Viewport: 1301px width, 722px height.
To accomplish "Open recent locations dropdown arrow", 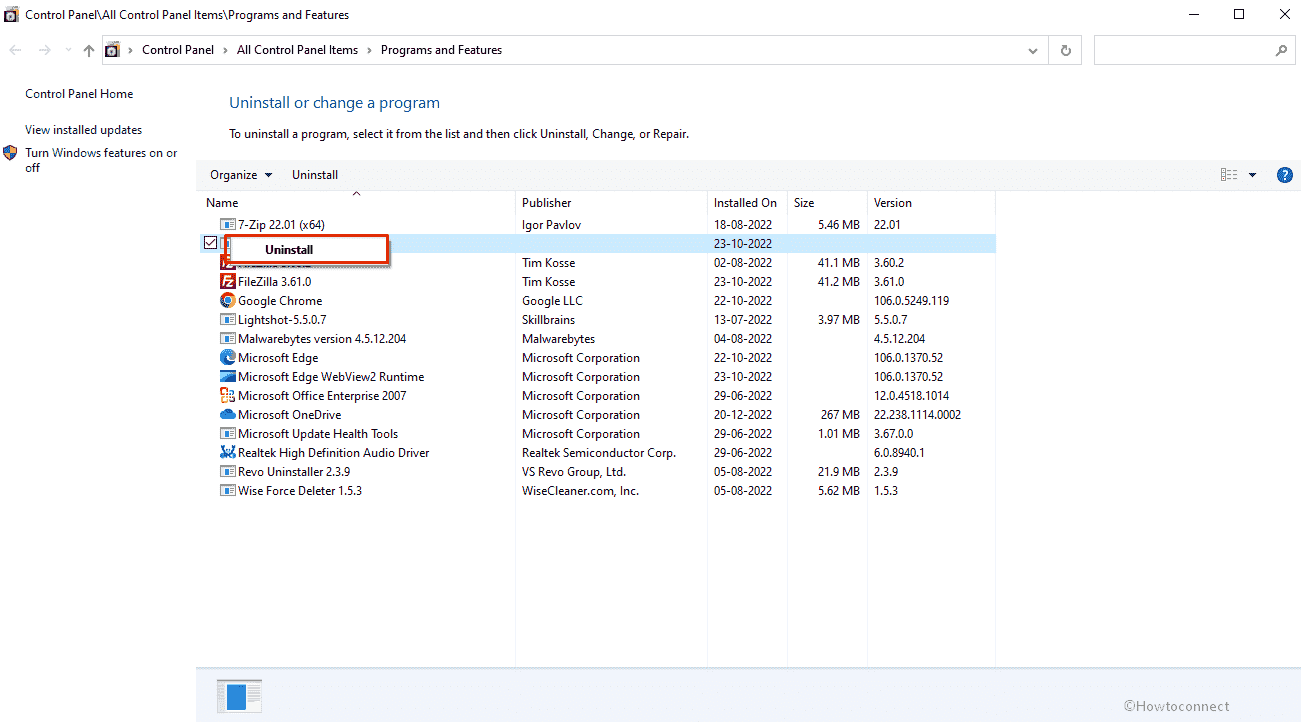I will pos(68,50).
